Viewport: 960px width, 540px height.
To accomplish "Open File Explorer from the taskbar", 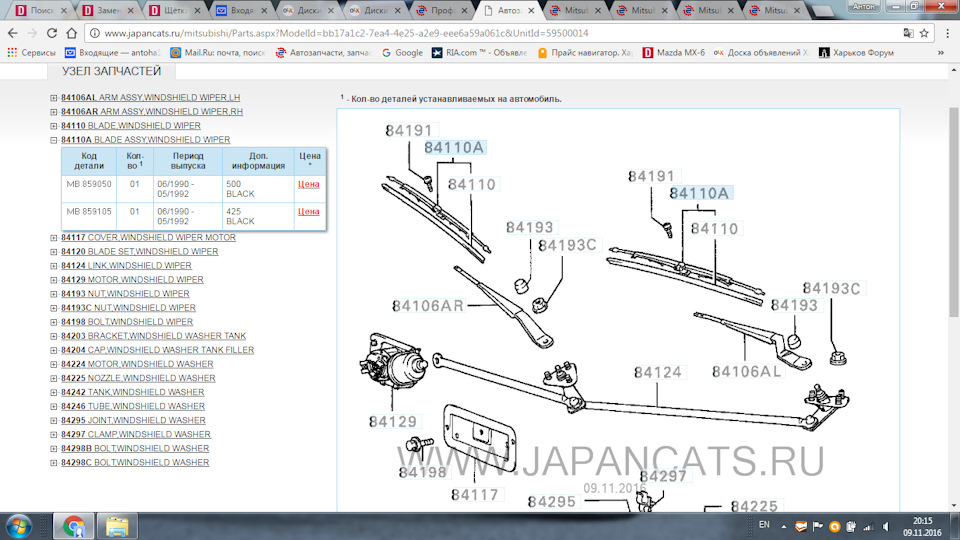I will [x=117, y=526].
